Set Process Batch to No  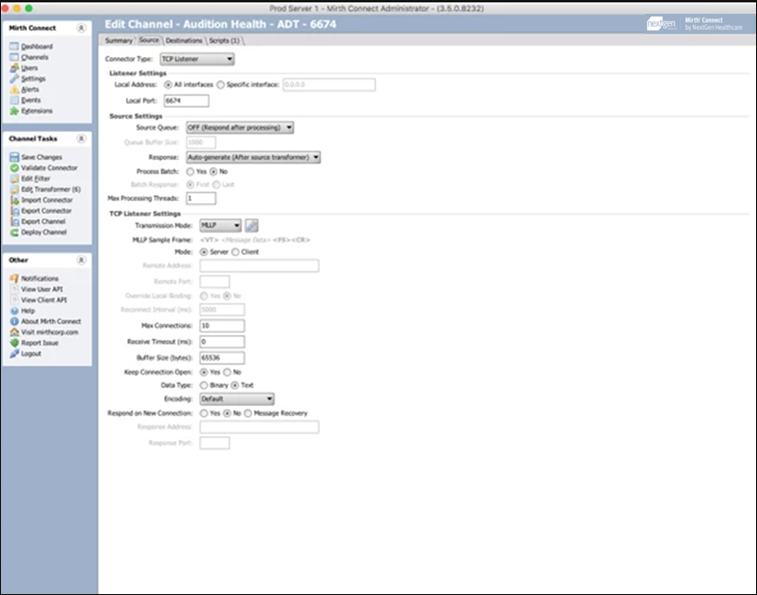[213, 171]
